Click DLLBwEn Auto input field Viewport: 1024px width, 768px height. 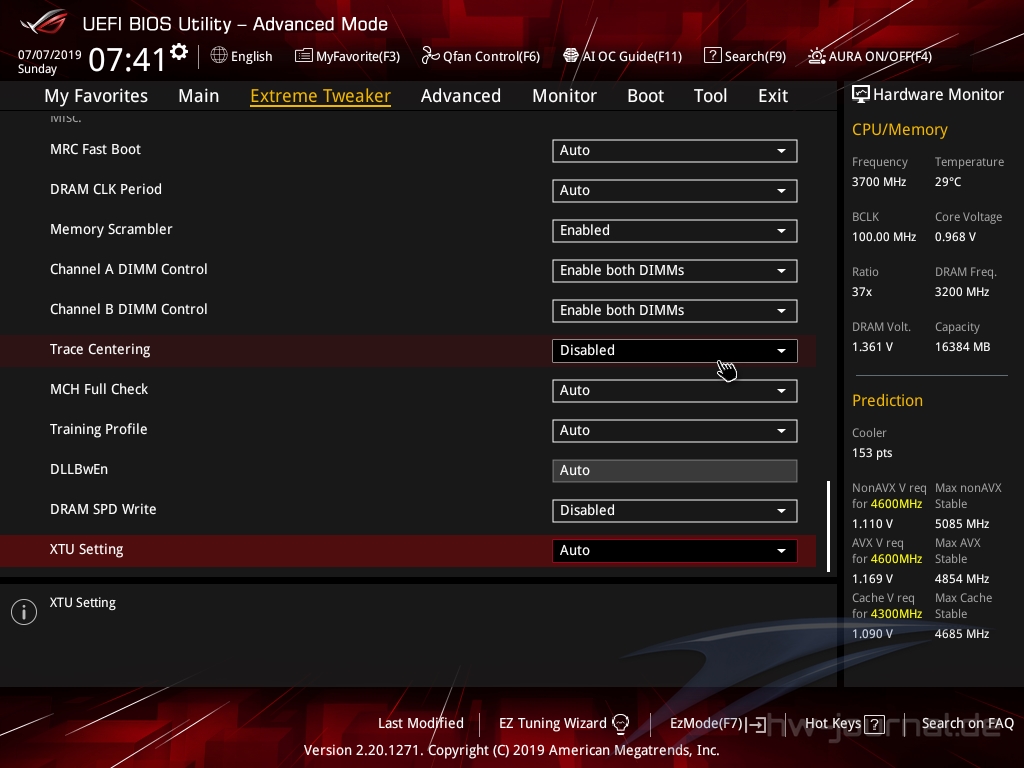tap(675, 471)
